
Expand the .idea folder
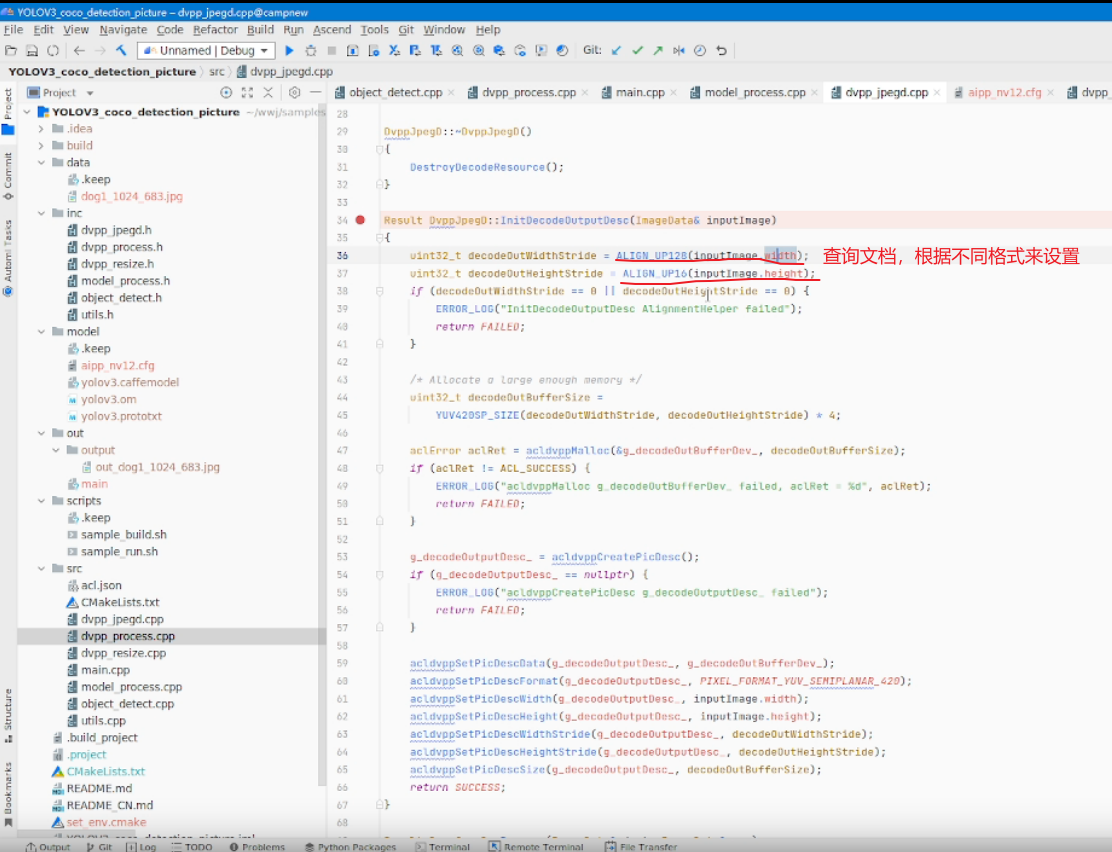41,128
